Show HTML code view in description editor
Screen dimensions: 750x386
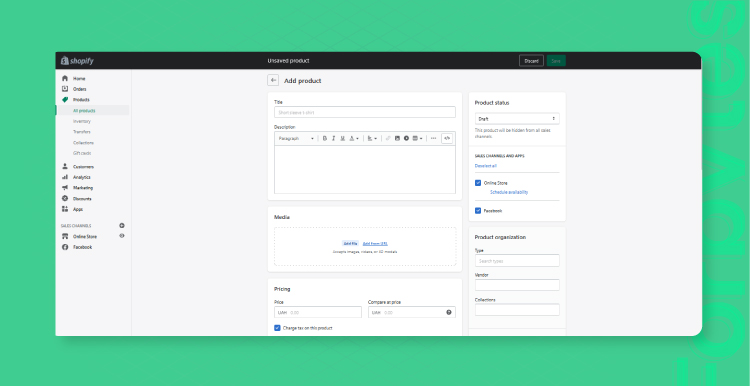tap(447, 138)
